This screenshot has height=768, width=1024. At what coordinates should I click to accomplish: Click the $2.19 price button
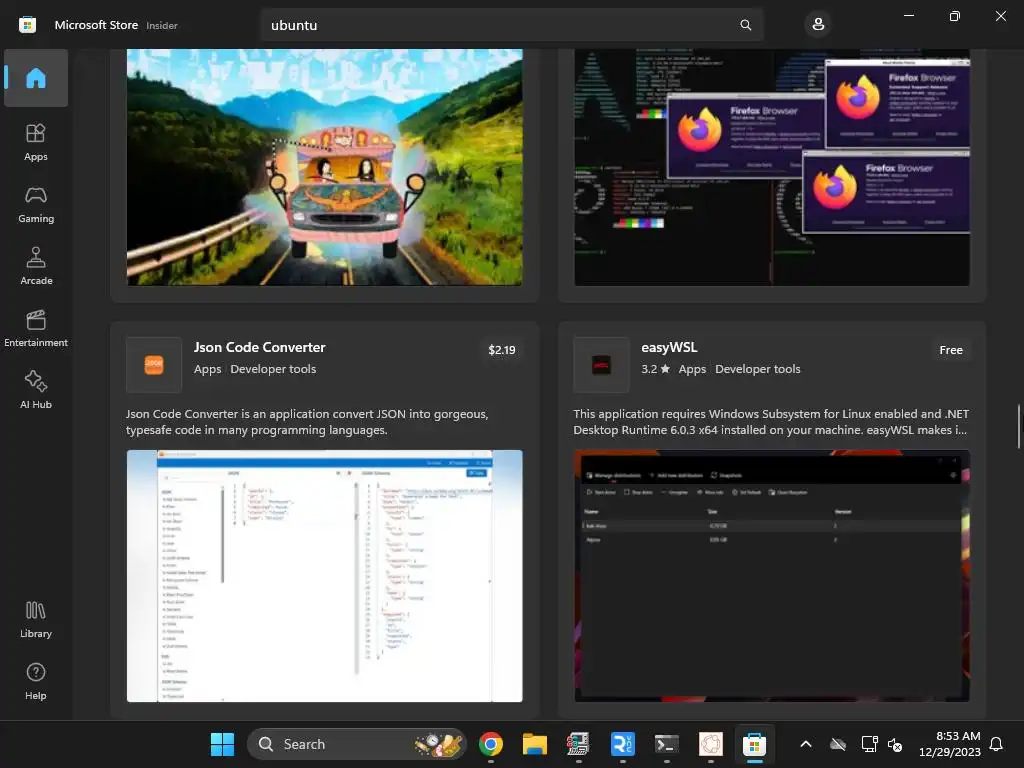pos(502,350)
